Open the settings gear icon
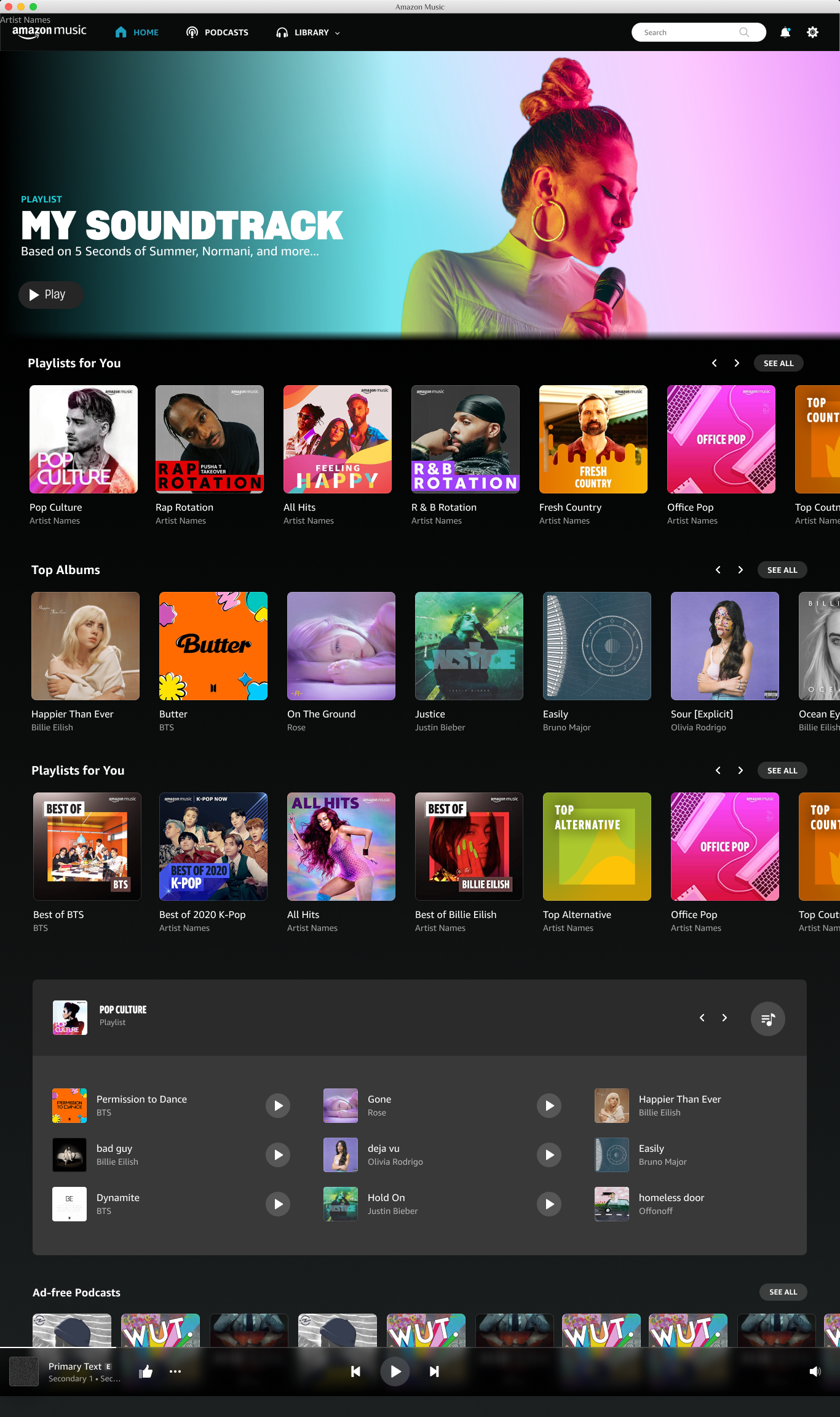The height and width of the screenshot is (1417, 840). (812, 33)
